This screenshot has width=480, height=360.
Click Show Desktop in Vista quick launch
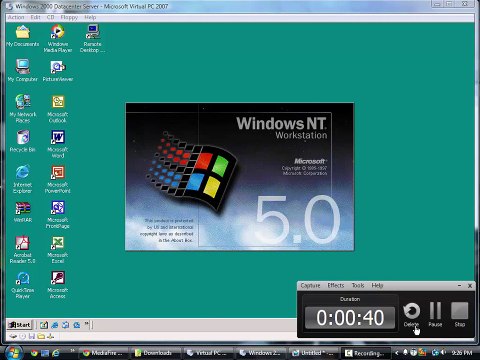(45, 353)
